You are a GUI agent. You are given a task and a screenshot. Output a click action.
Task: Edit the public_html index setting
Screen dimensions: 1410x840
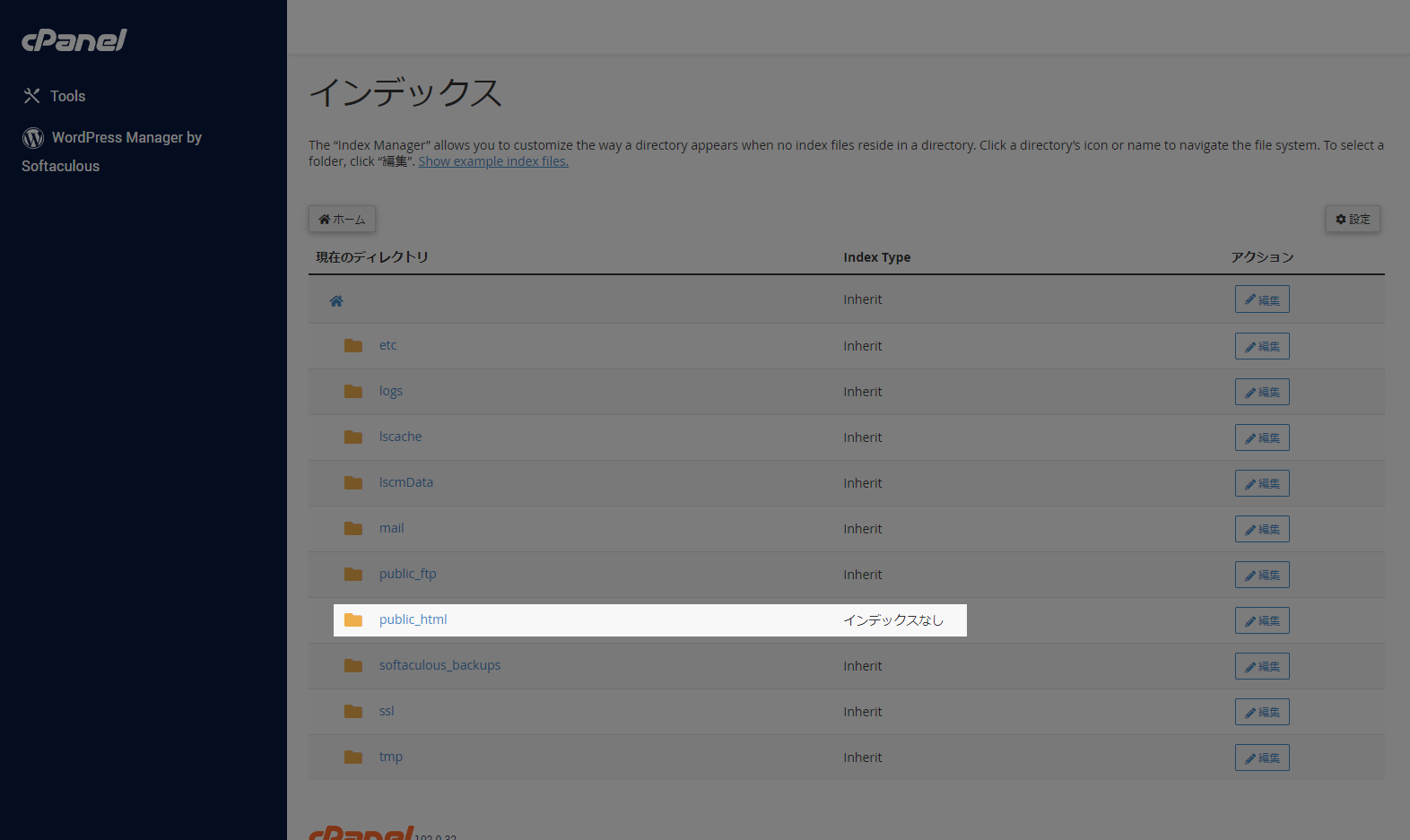[1262, 620]
